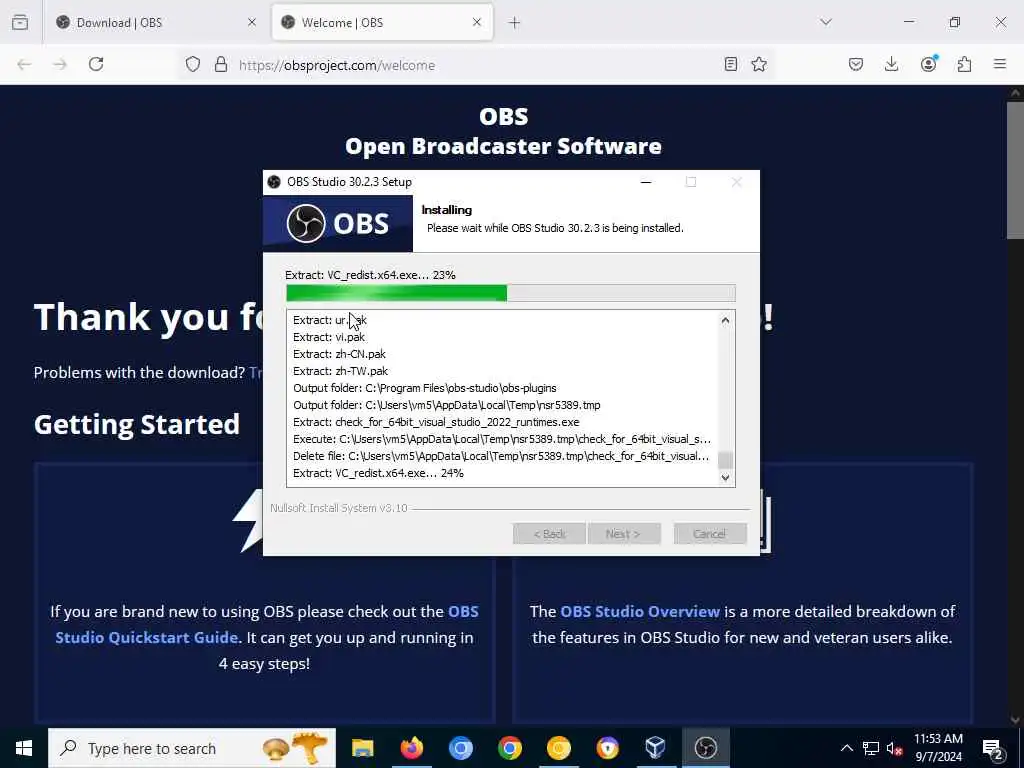This screenshot has height=768, width=1024.
Task: Open the Windows Start menu
Action: point(24,748)
